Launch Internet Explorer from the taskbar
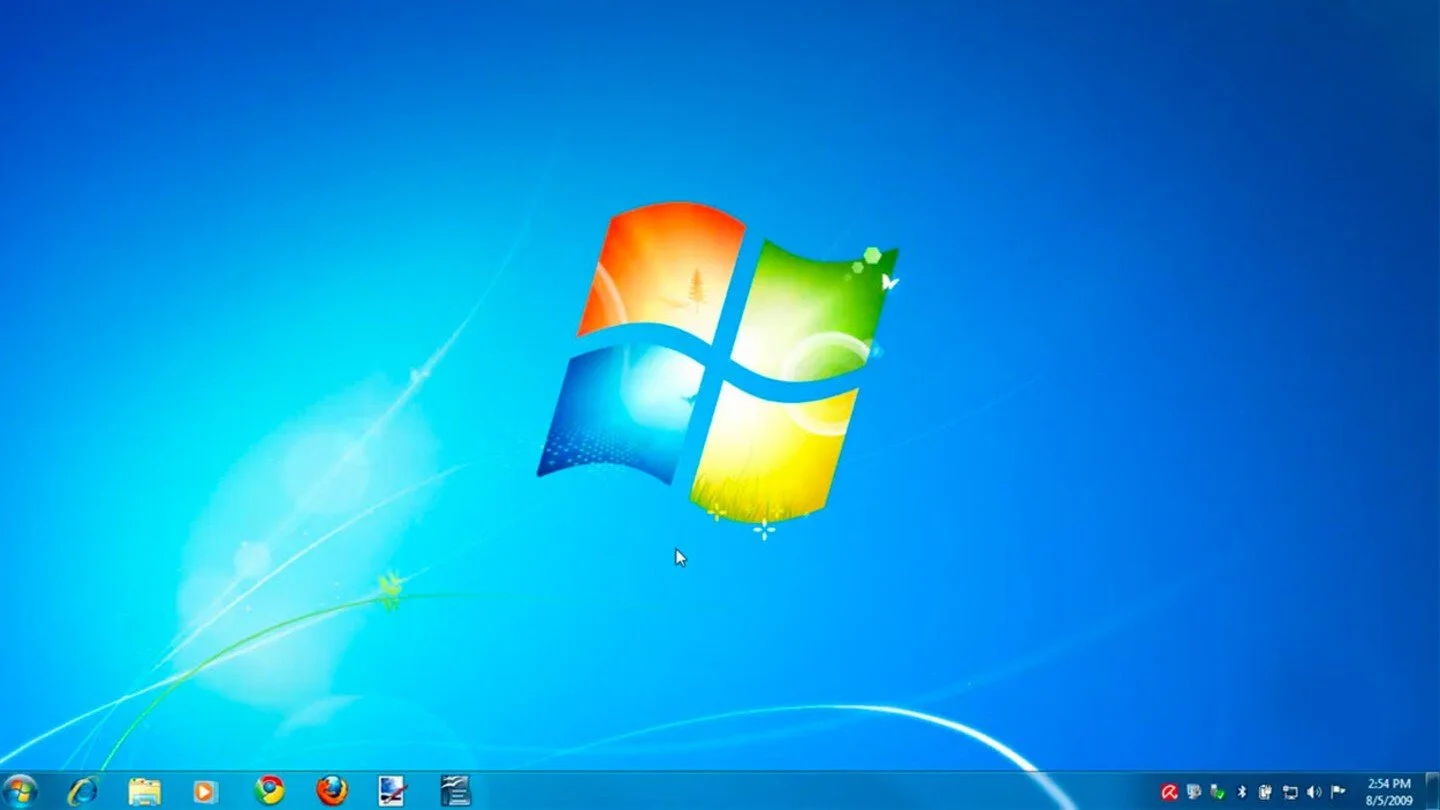Viewport: 1440px width, 810px height. click(83, 791)
